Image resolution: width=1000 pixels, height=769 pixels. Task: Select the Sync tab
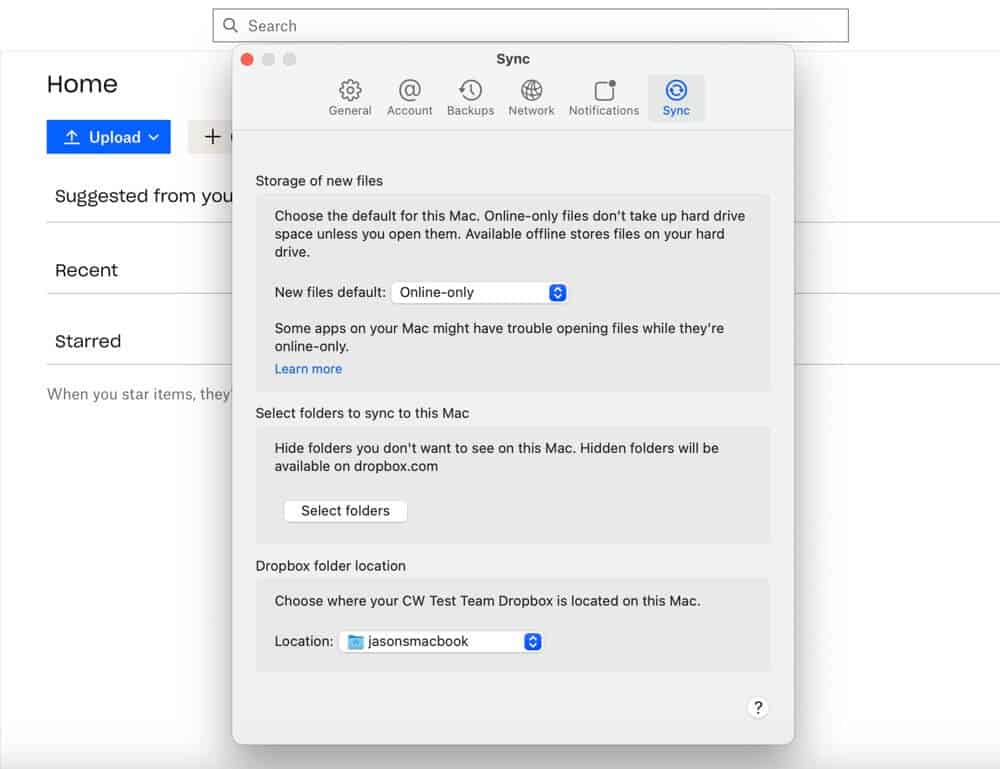coord(676,98)
